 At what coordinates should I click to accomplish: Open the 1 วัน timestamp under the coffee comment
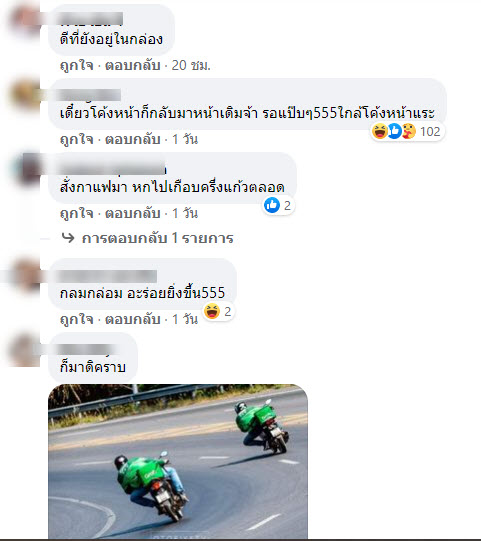(185, 213)
